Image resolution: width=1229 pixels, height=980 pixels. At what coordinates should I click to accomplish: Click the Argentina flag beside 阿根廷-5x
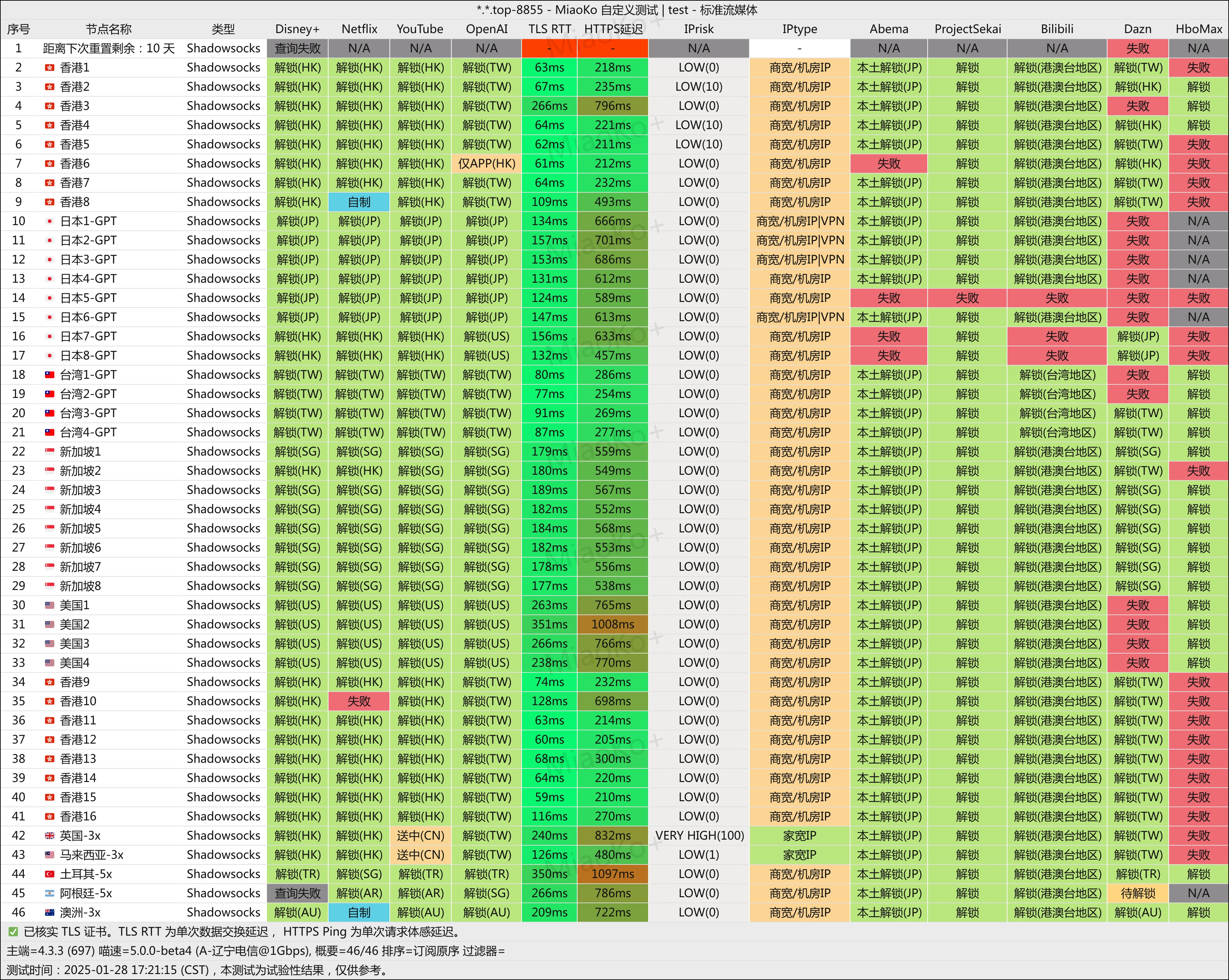[x=50, y=893]
